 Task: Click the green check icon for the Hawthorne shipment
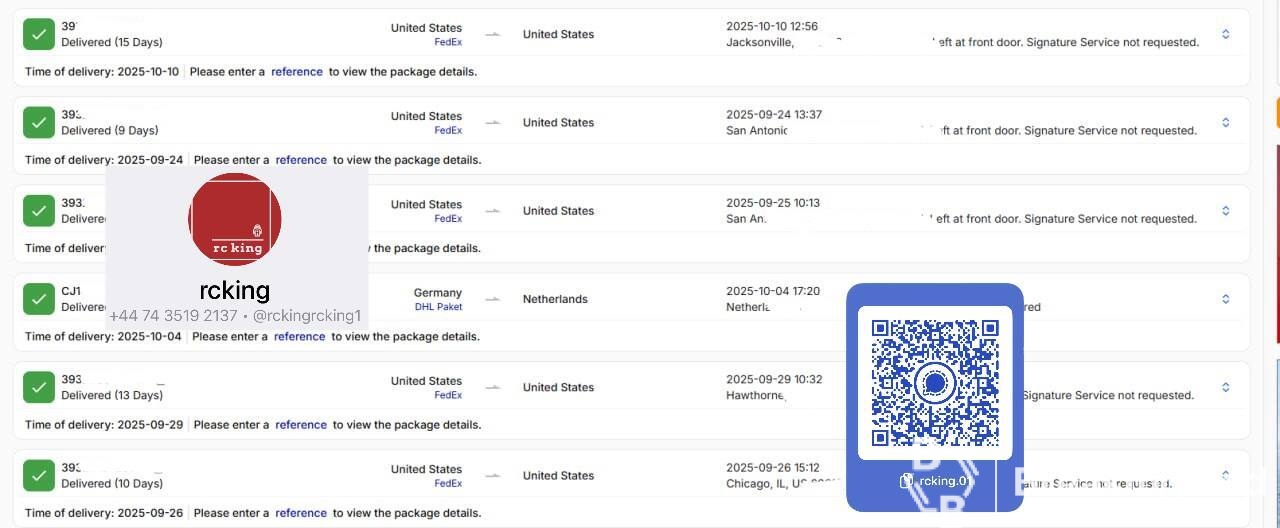[x=39, y=387]
